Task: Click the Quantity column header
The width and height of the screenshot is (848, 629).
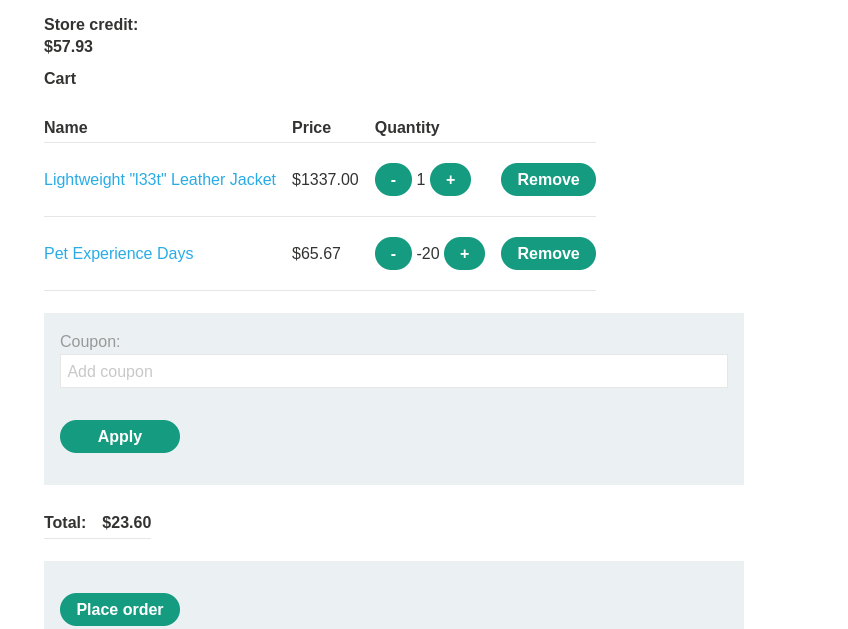Action: (407, 128)
